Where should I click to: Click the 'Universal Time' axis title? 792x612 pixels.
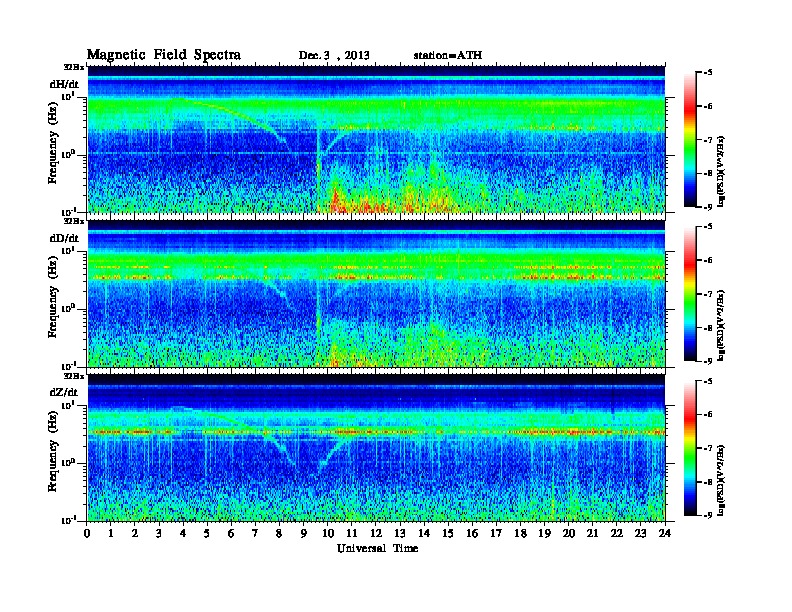click(x=377, y=548)
